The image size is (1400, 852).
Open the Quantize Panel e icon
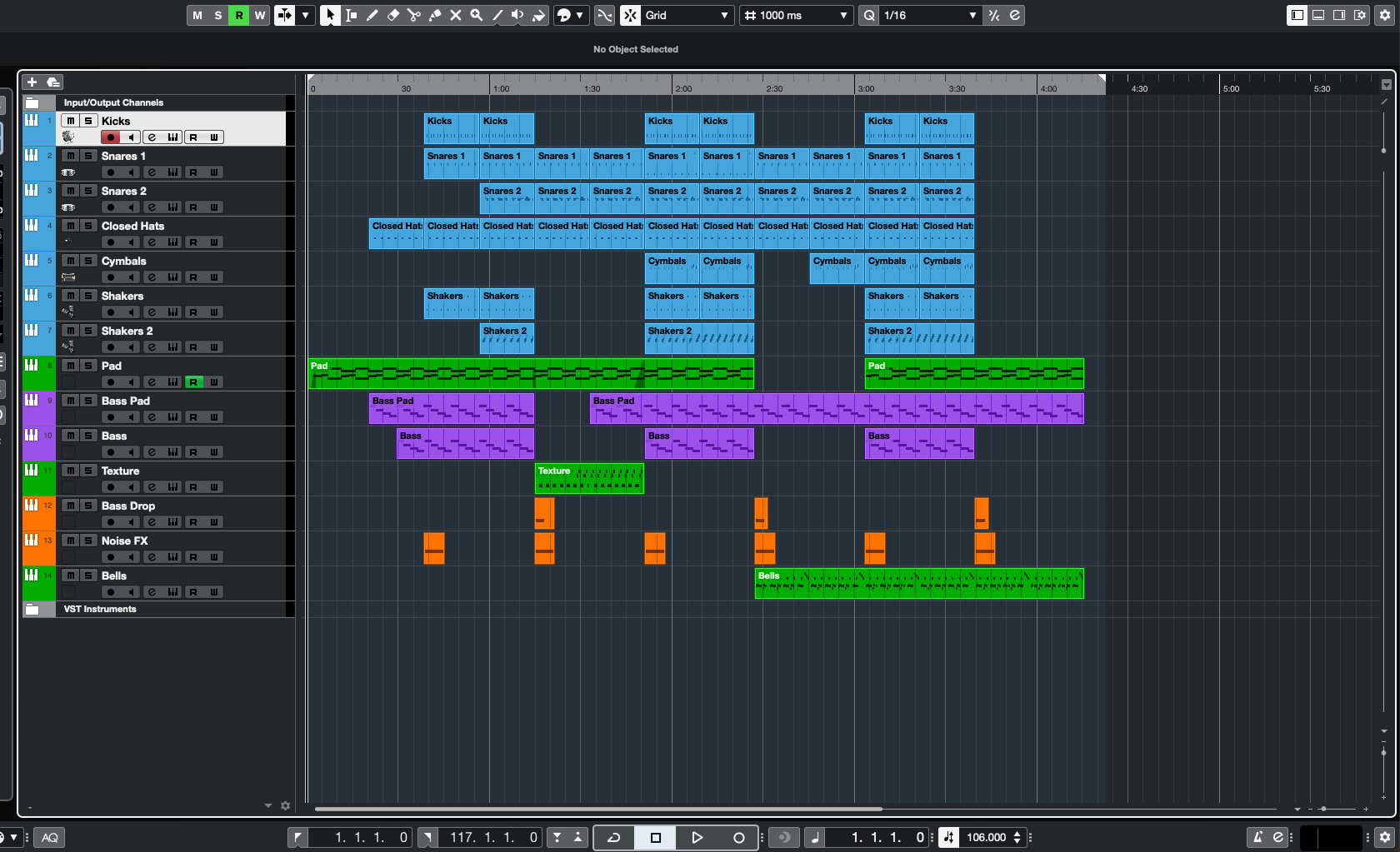tap(1015, 15)
